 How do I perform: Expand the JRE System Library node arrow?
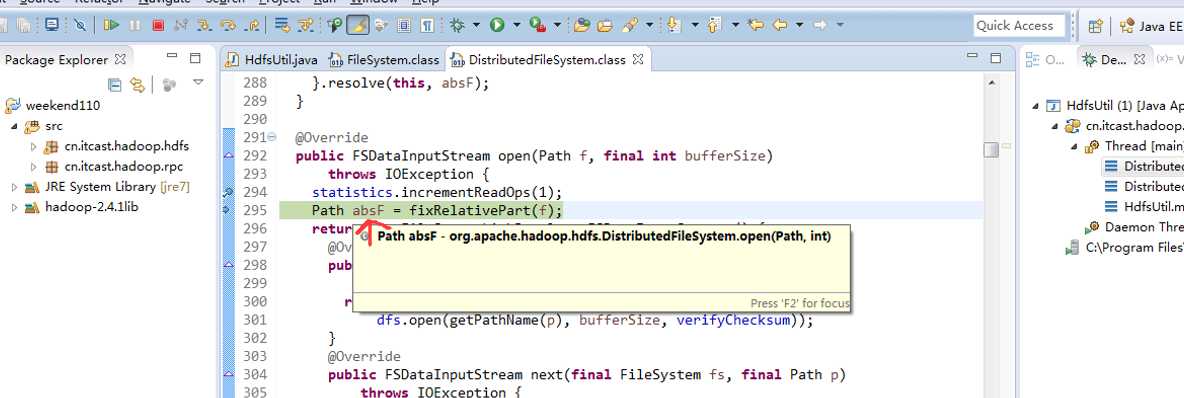14,187
